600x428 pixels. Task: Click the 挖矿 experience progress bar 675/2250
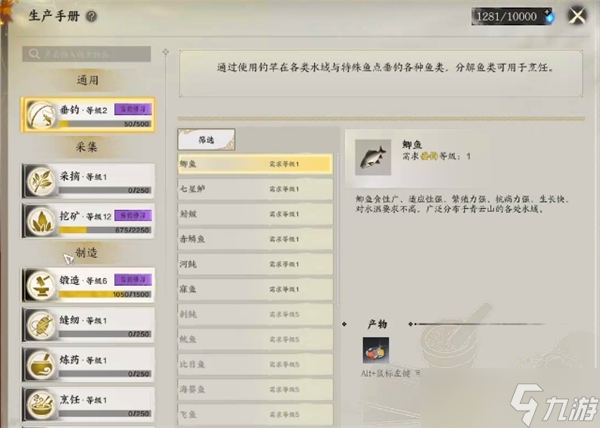pyautogui.click(x=105, y=230)
